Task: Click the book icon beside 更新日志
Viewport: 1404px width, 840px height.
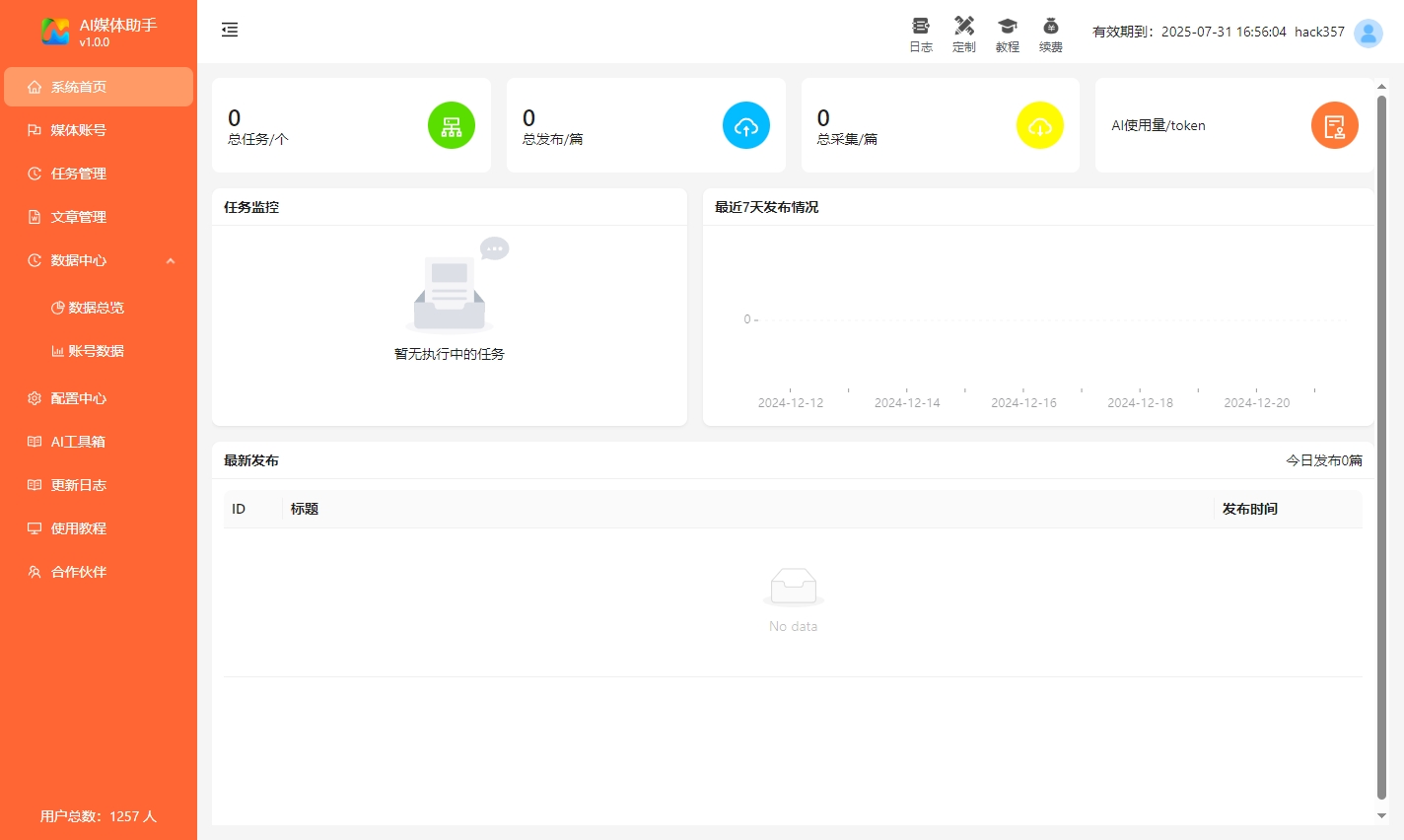Action: coord(35,485)
